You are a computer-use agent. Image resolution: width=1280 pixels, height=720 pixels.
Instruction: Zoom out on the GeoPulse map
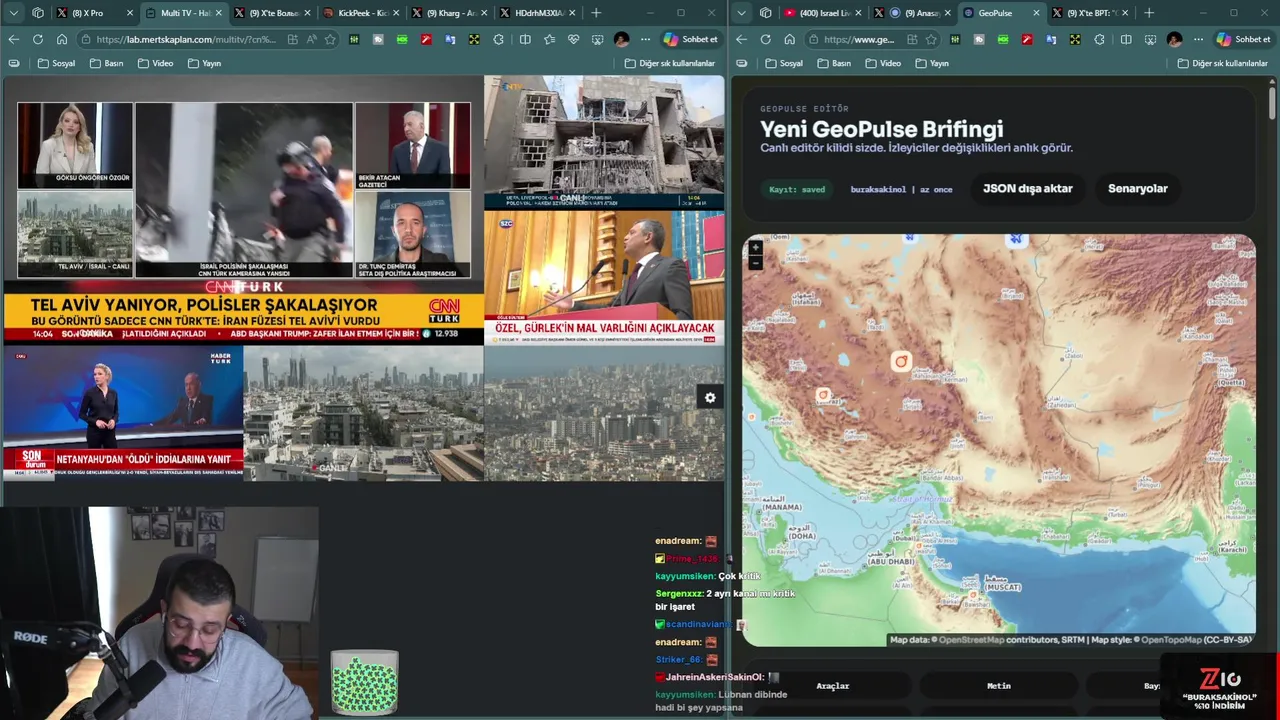755,262
